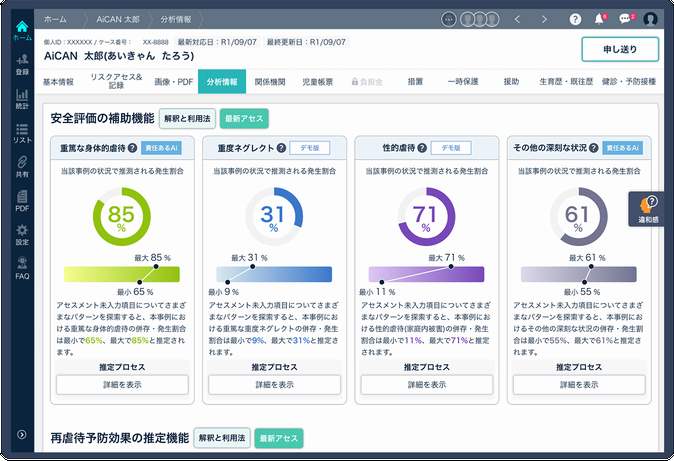Click the AiCAN 太郎 breadcrumb
The width and height of the screenshot is (674, 461).
[x=118, y=19]
